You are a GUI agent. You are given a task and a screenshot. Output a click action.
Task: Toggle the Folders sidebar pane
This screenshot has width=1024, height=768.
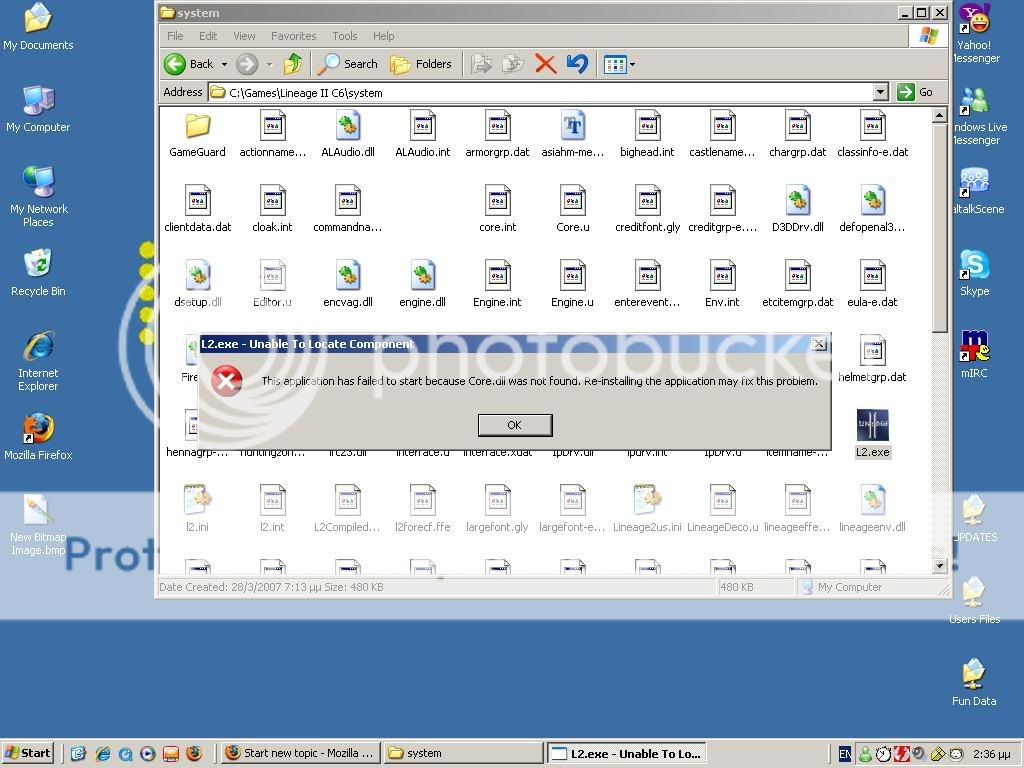422,63
